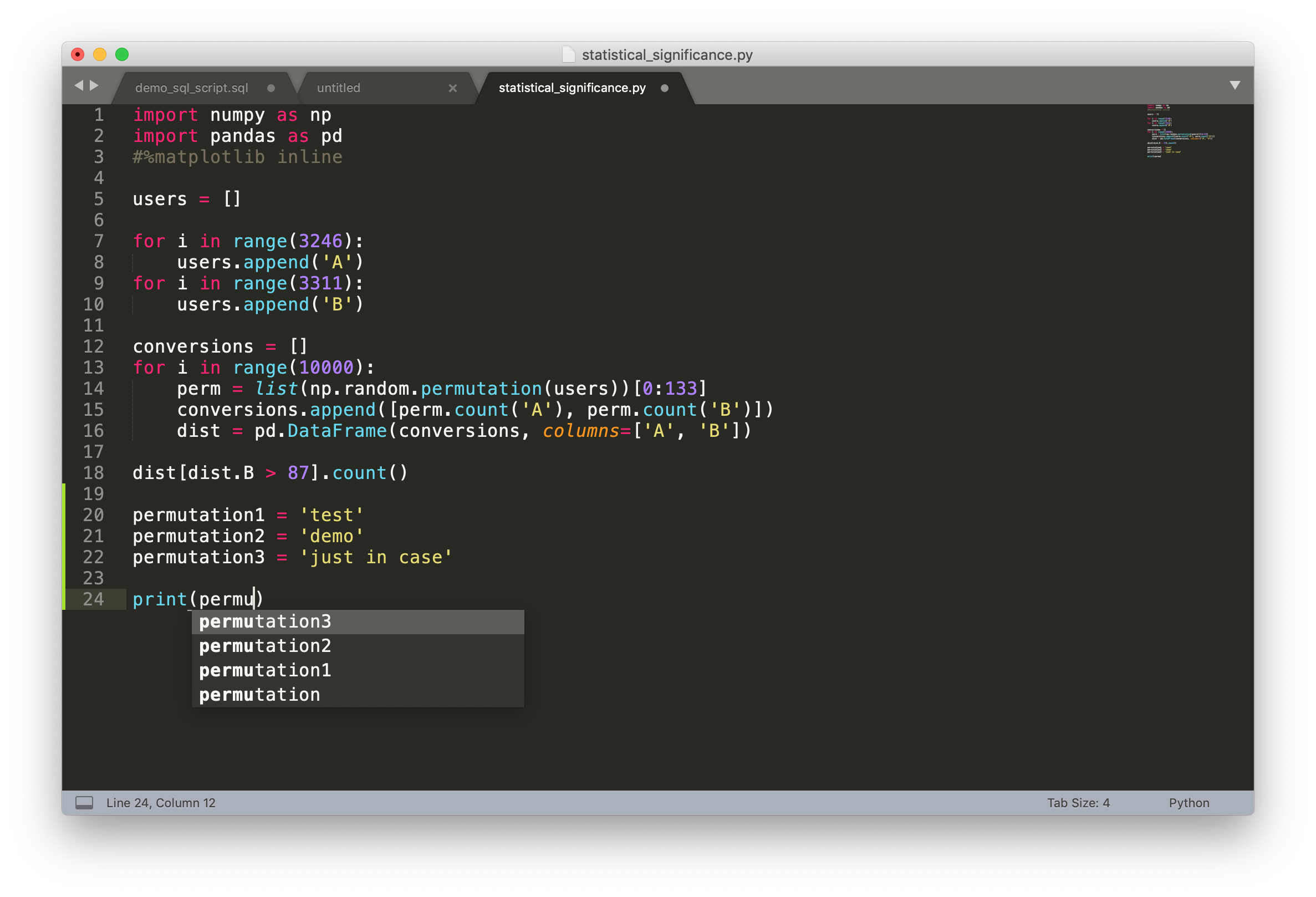The width and height of the screenshot is (1316, 897).
Task: Switch to the untitled tab
Action: (x=338, y=88)
